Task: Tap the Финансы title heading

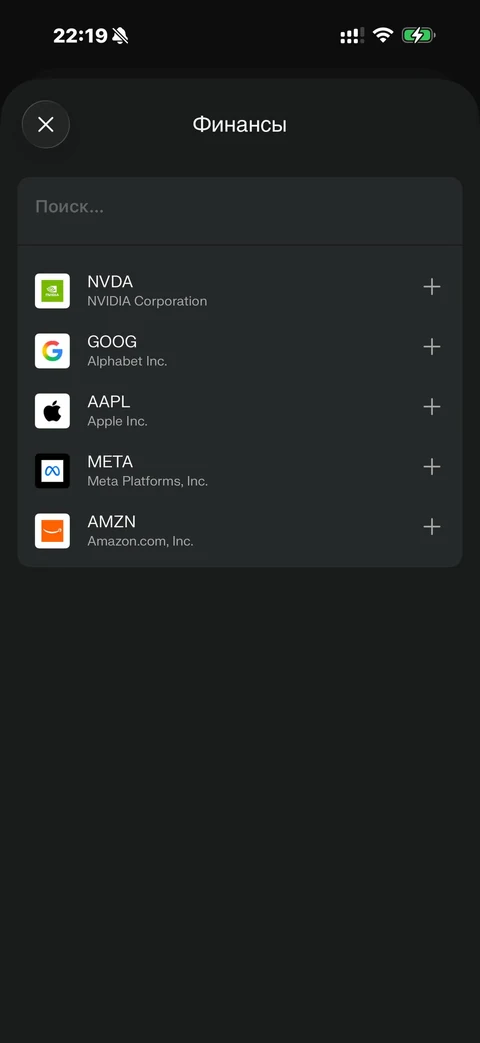Action: click(x=240, y=124)
